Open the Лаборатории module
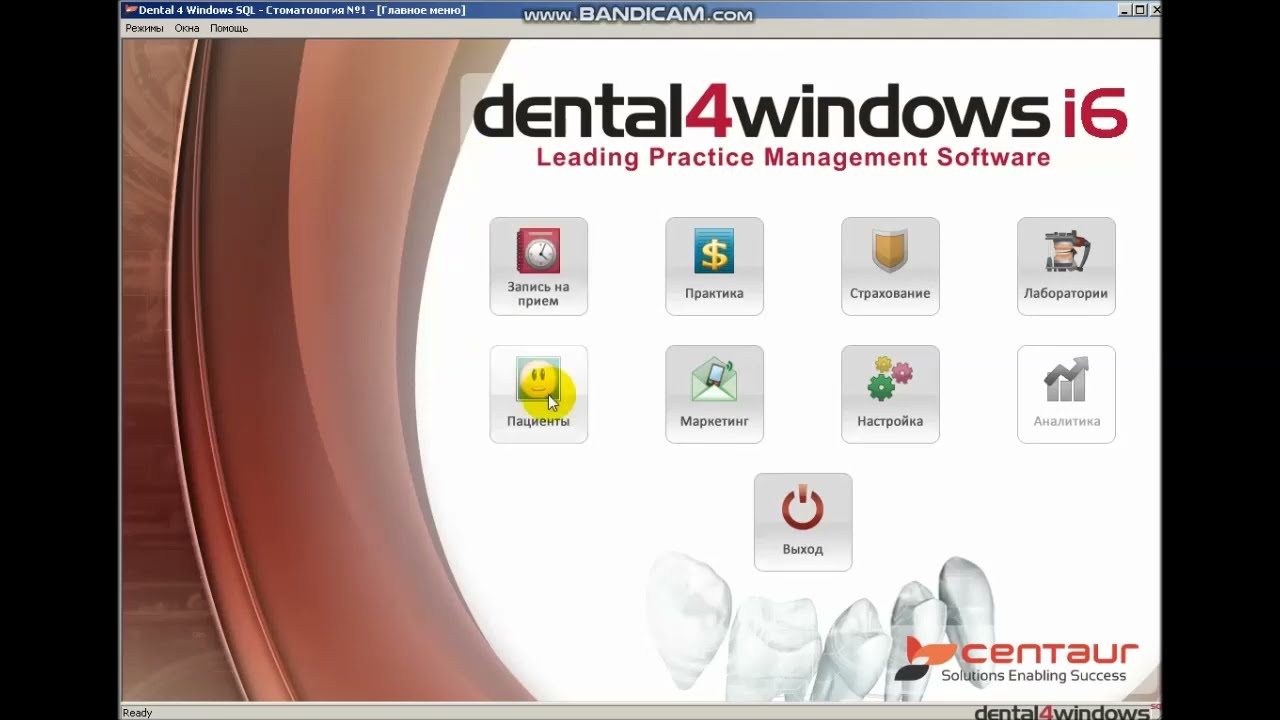1280x720 pixels. pos(1066,266)
